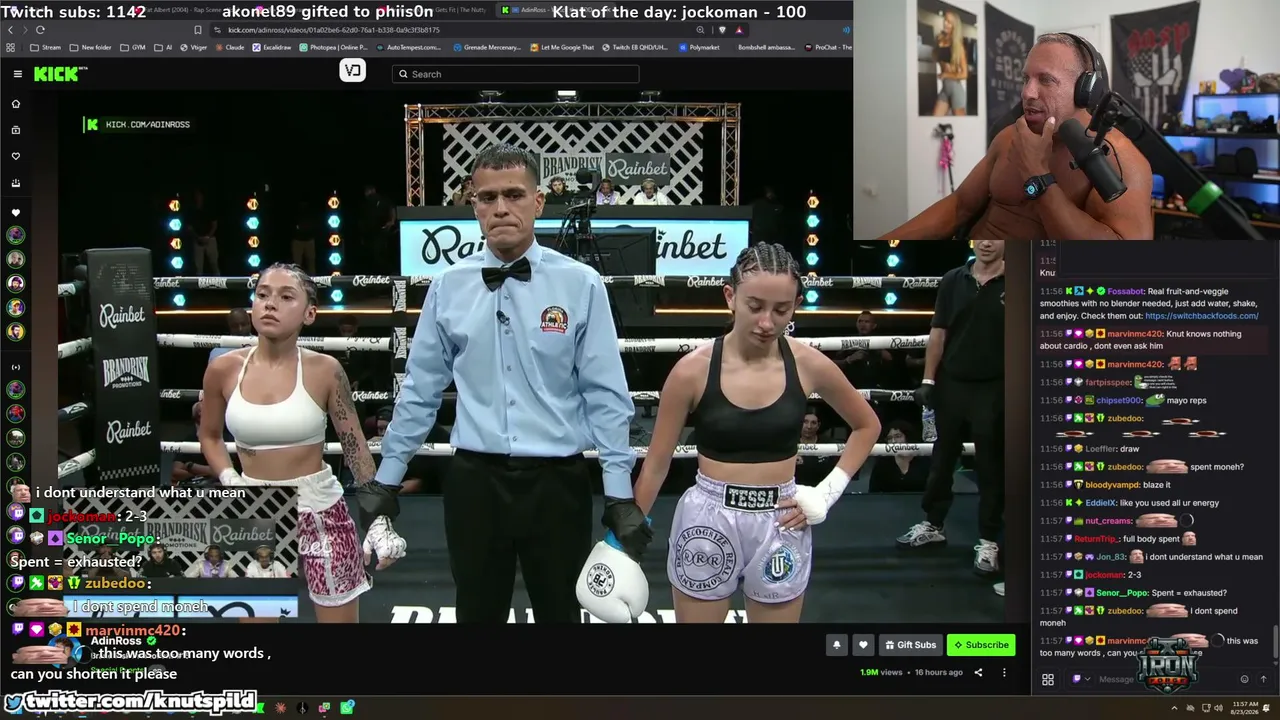Open the chat grid icon beside Message

coord(1048,679)
